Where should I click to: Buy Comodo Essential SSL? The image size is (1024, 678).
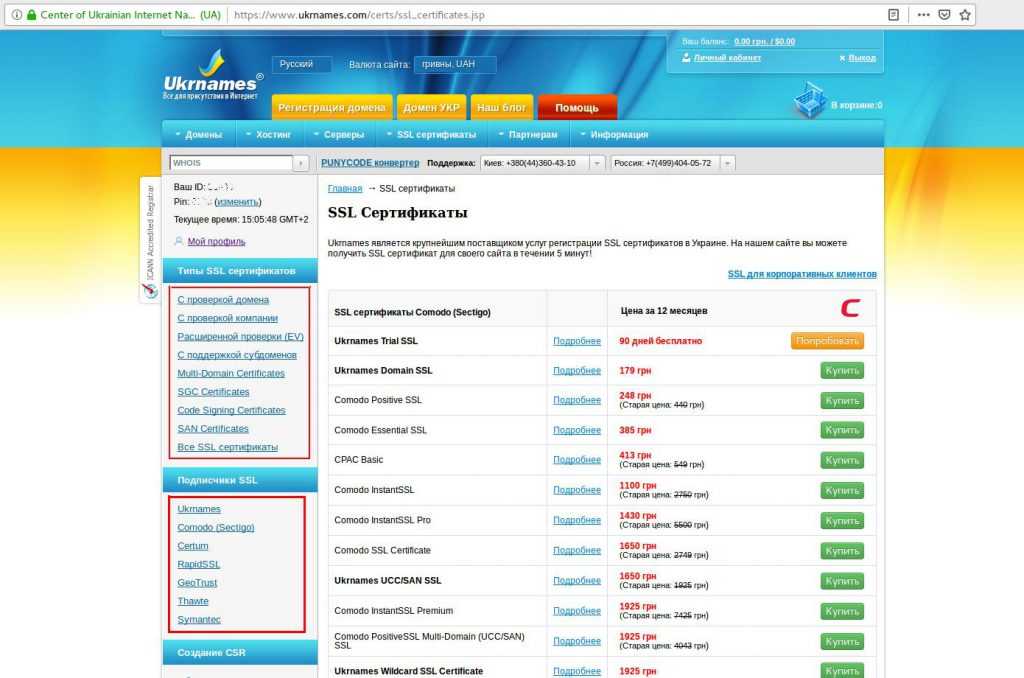842,430
